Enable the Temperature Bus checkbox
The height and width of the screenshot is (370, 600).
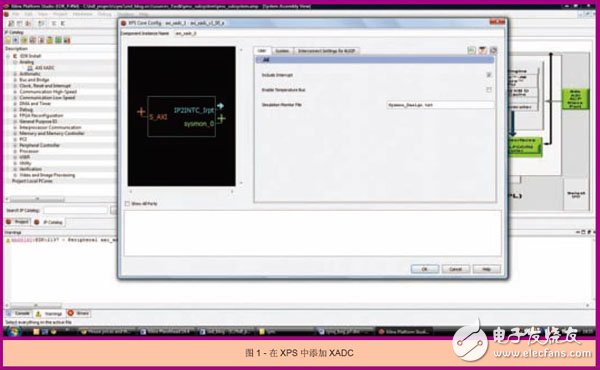(489, 90)
